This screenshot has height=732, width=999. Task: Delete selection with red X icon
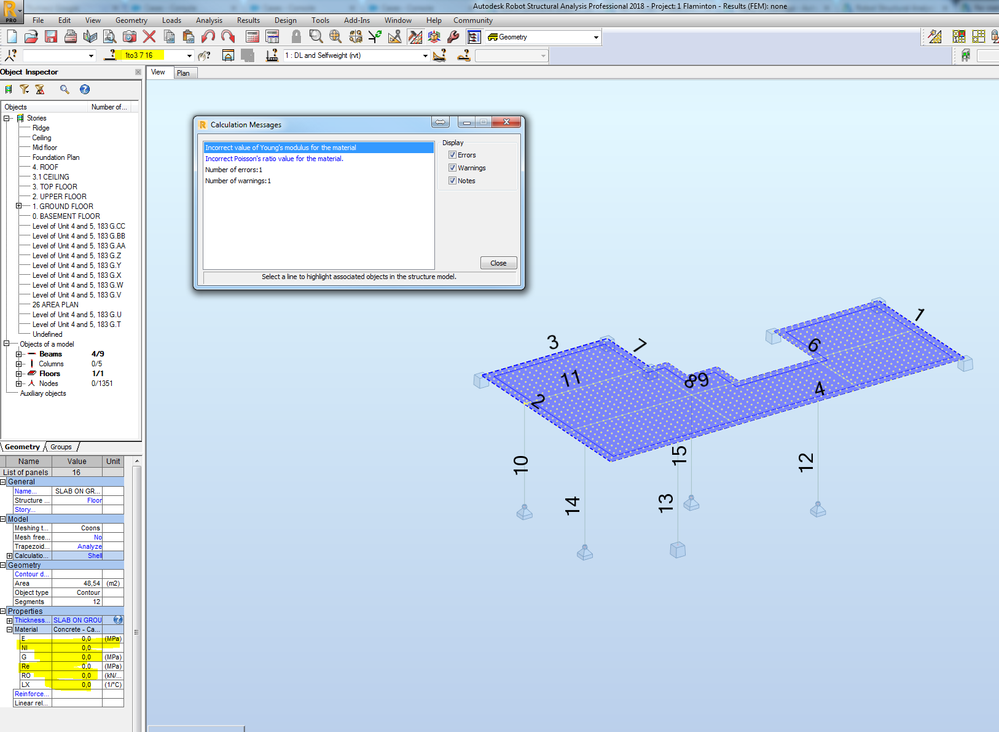[149, 37]
